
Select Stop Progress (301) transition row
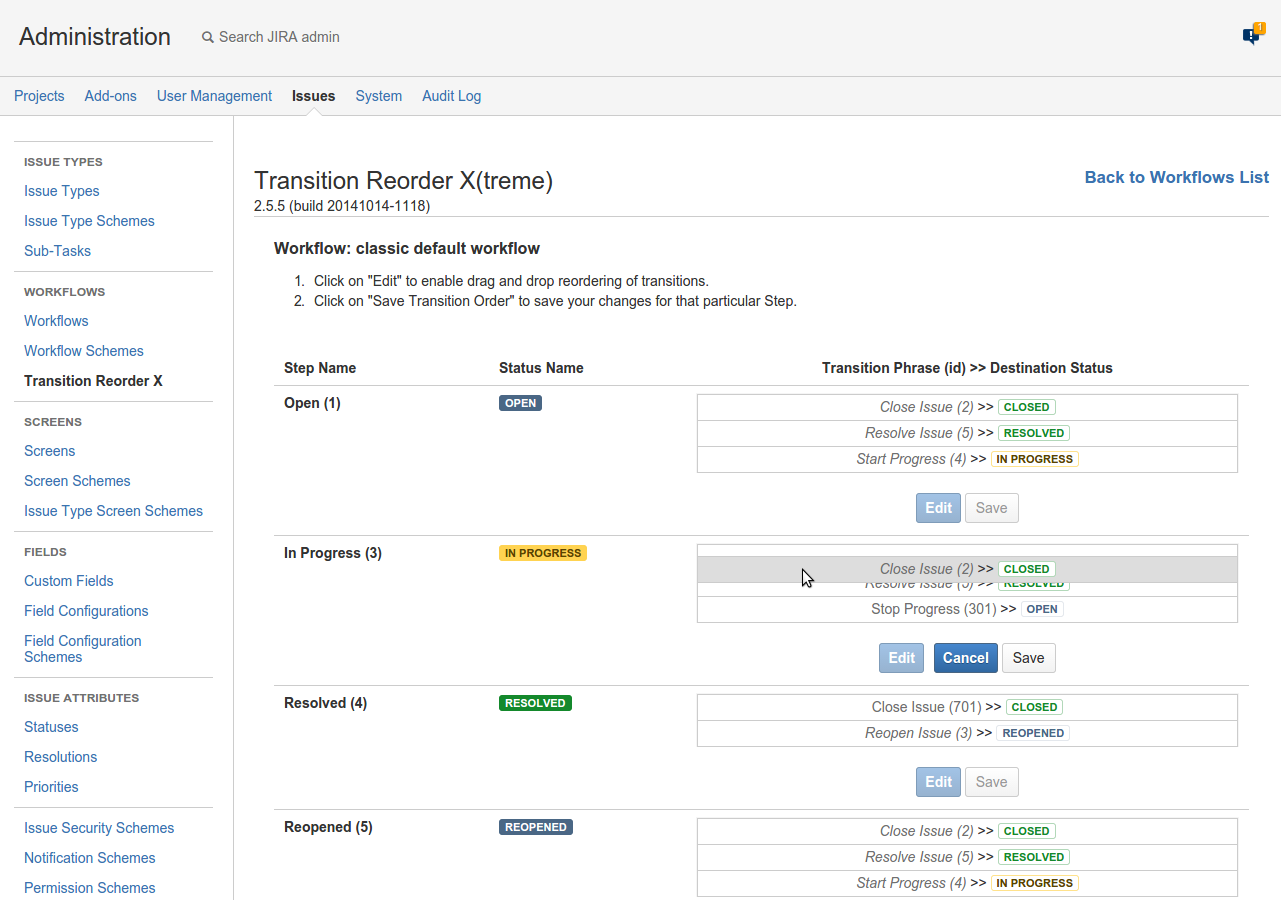click(x=967, y=609)
